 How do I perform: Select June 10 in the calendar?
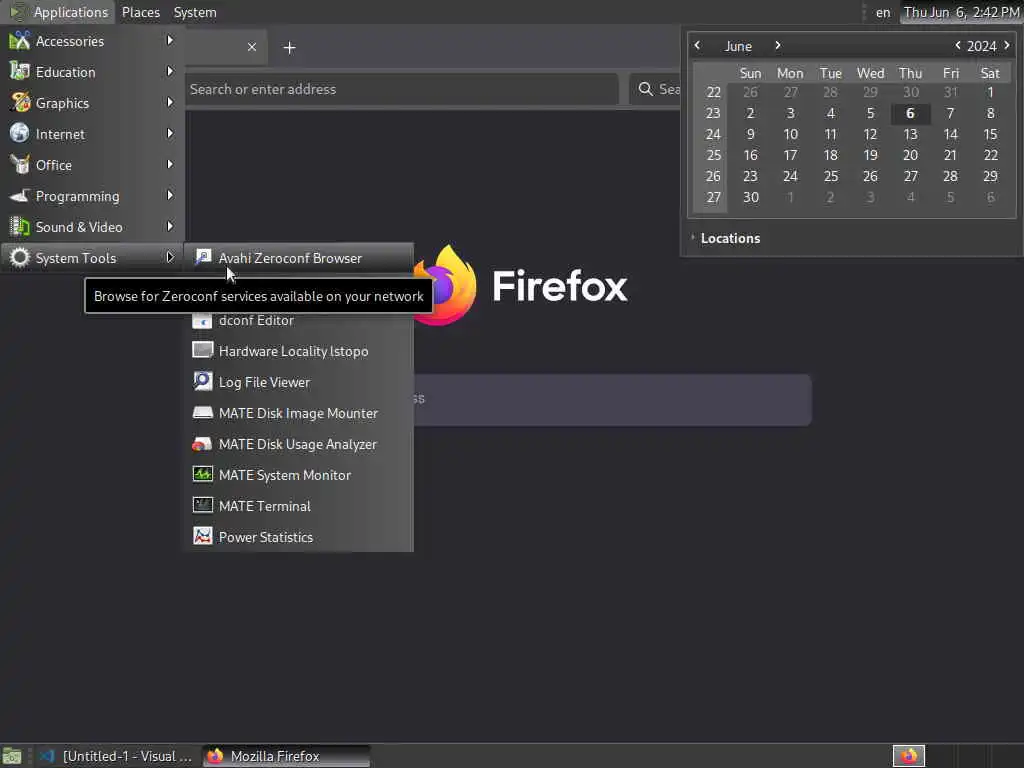790,134
